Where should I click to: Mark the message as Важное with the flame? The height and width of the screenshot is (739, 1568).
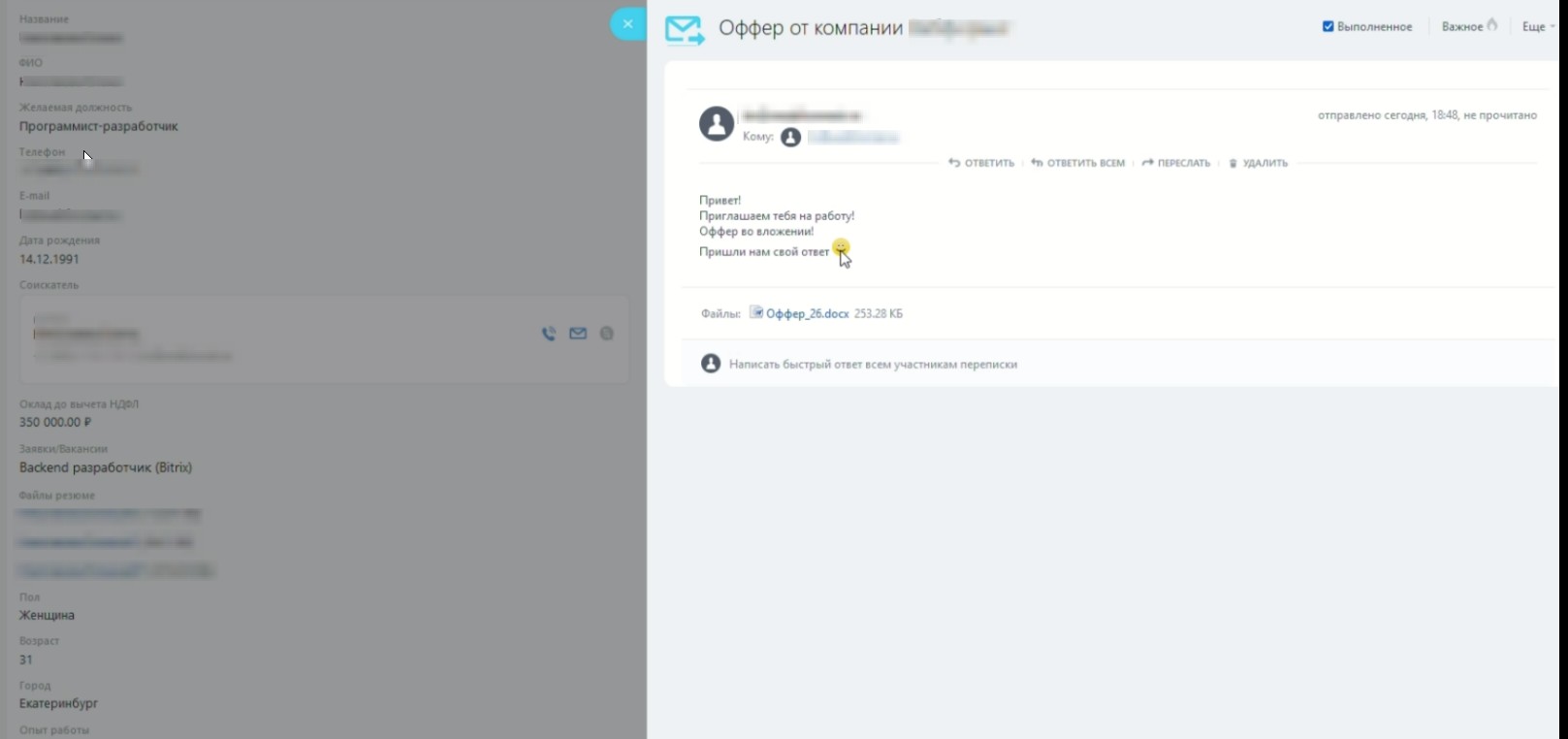coord(1469,26)
